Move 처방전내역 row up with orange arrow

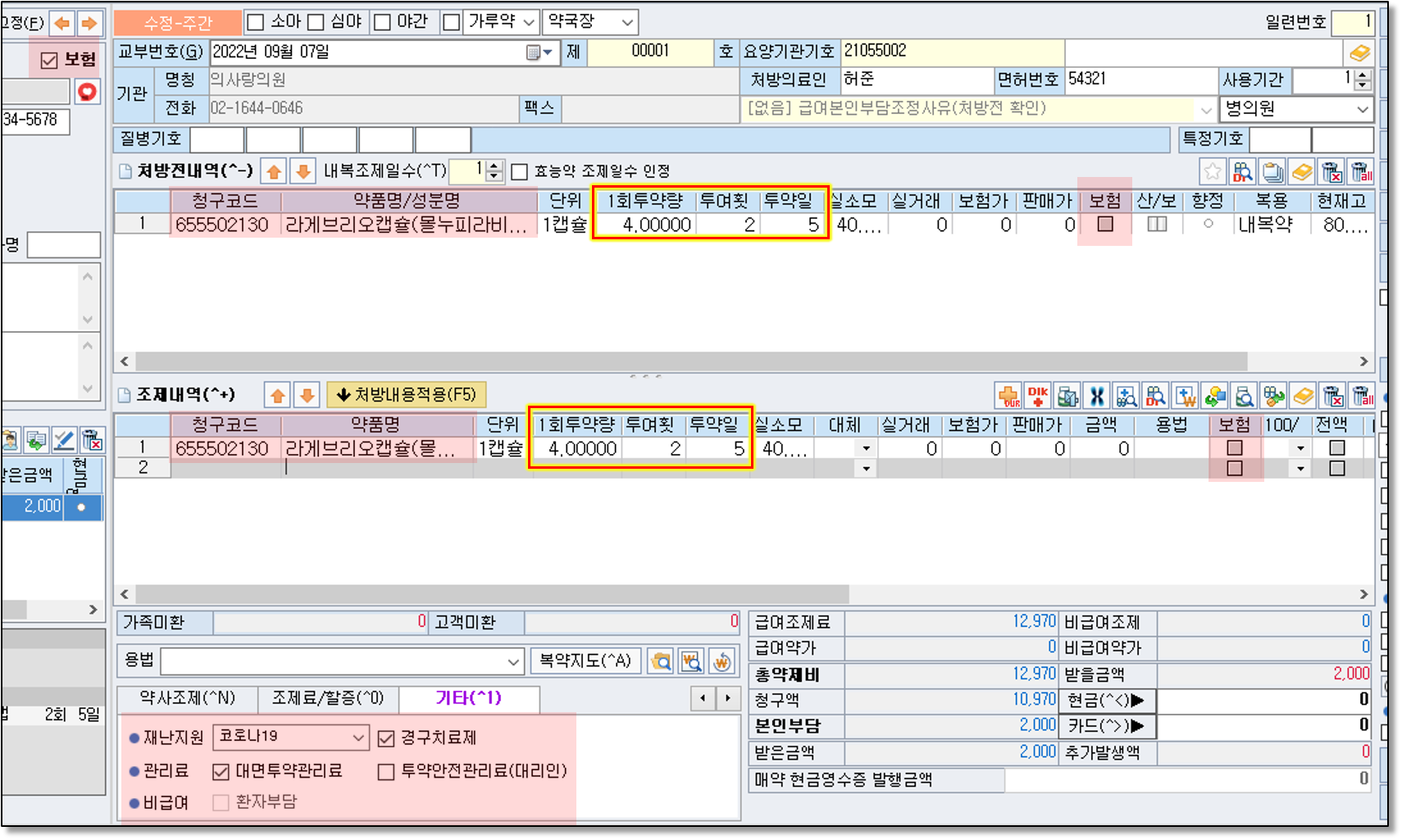tap(274, 171)
